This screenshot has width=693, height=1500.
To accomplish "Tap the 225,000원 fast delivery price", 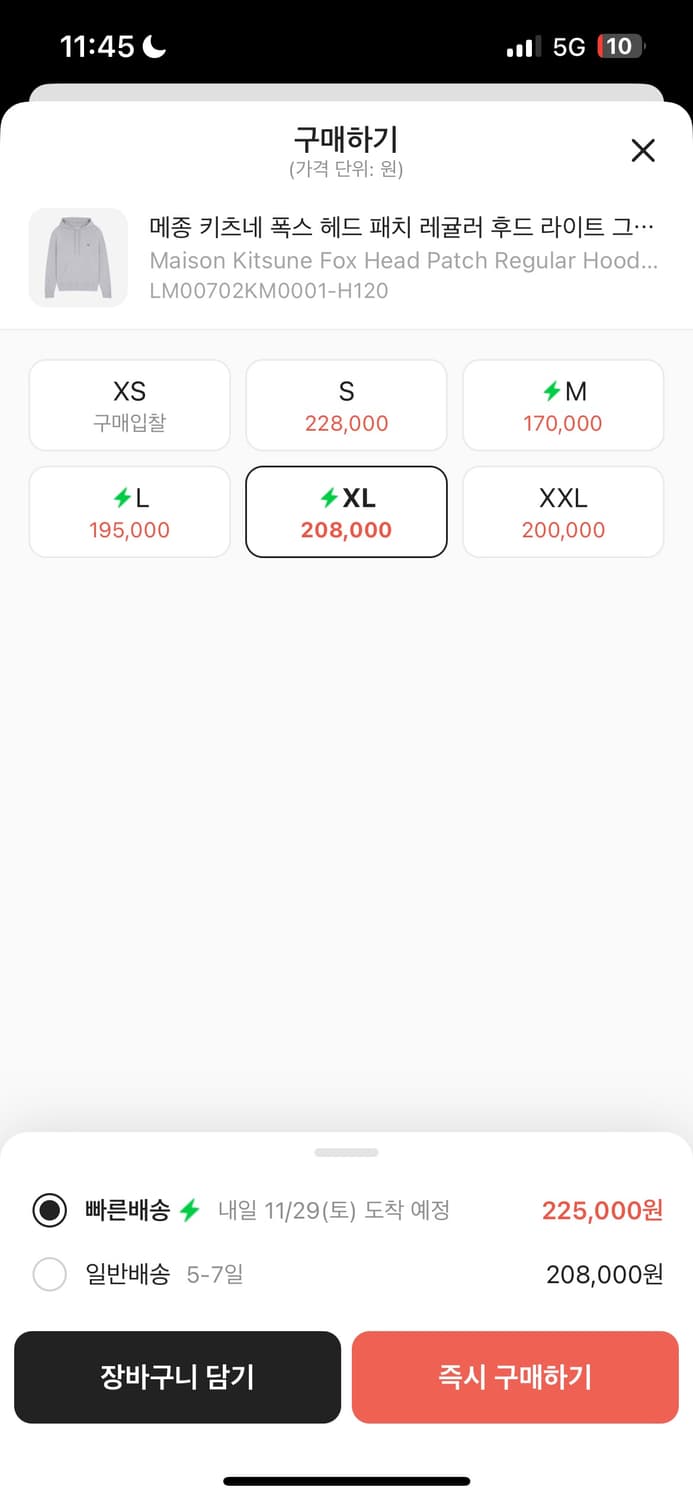I will (x=602, y=1211).
